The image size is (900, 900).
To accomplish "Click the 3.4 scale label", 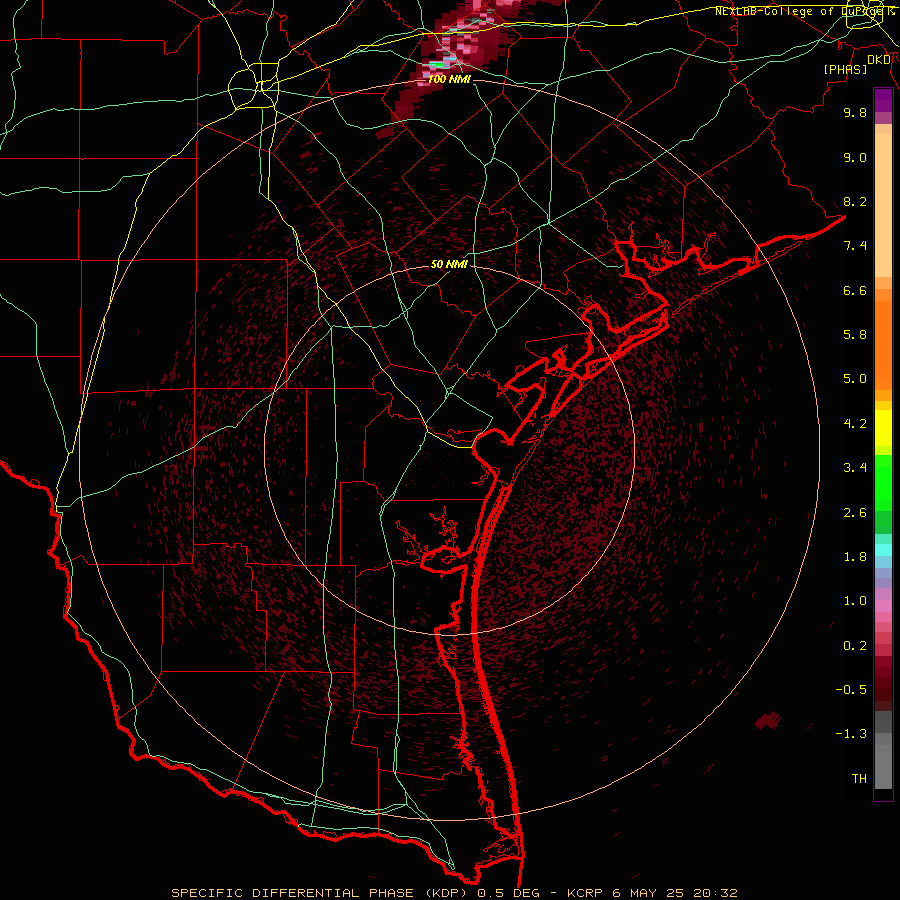I will [x=855, y=468].
